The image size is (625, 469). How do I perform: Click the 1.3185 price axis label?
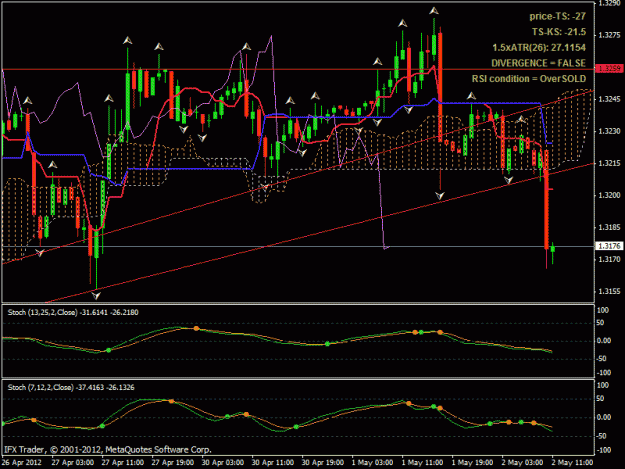pyautogui.click(x=609, y=228)
